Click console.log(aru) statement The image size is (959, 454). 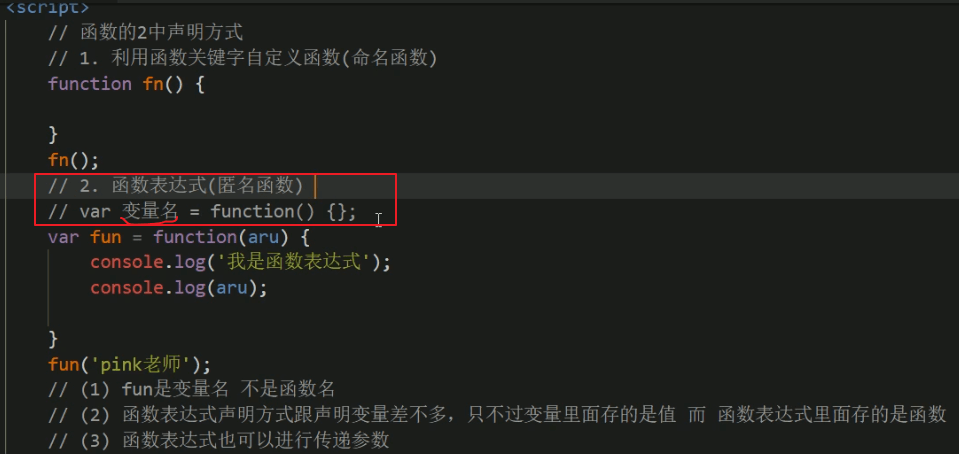(179, 288)
